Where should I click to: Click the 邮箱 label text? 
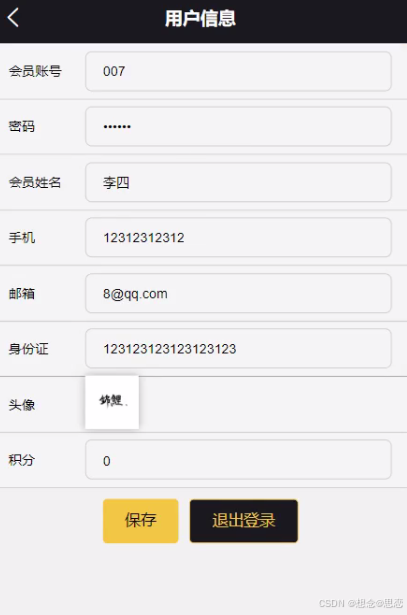pyautogui.click(x=22, y=293)
